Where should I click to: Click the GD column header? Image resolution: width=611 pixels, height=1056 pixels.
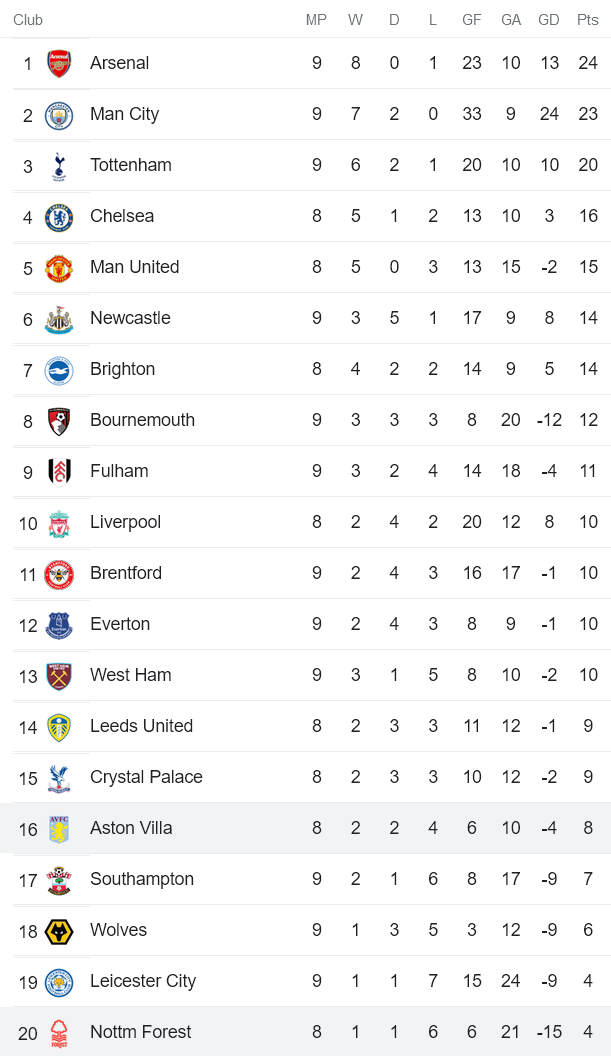549,20
